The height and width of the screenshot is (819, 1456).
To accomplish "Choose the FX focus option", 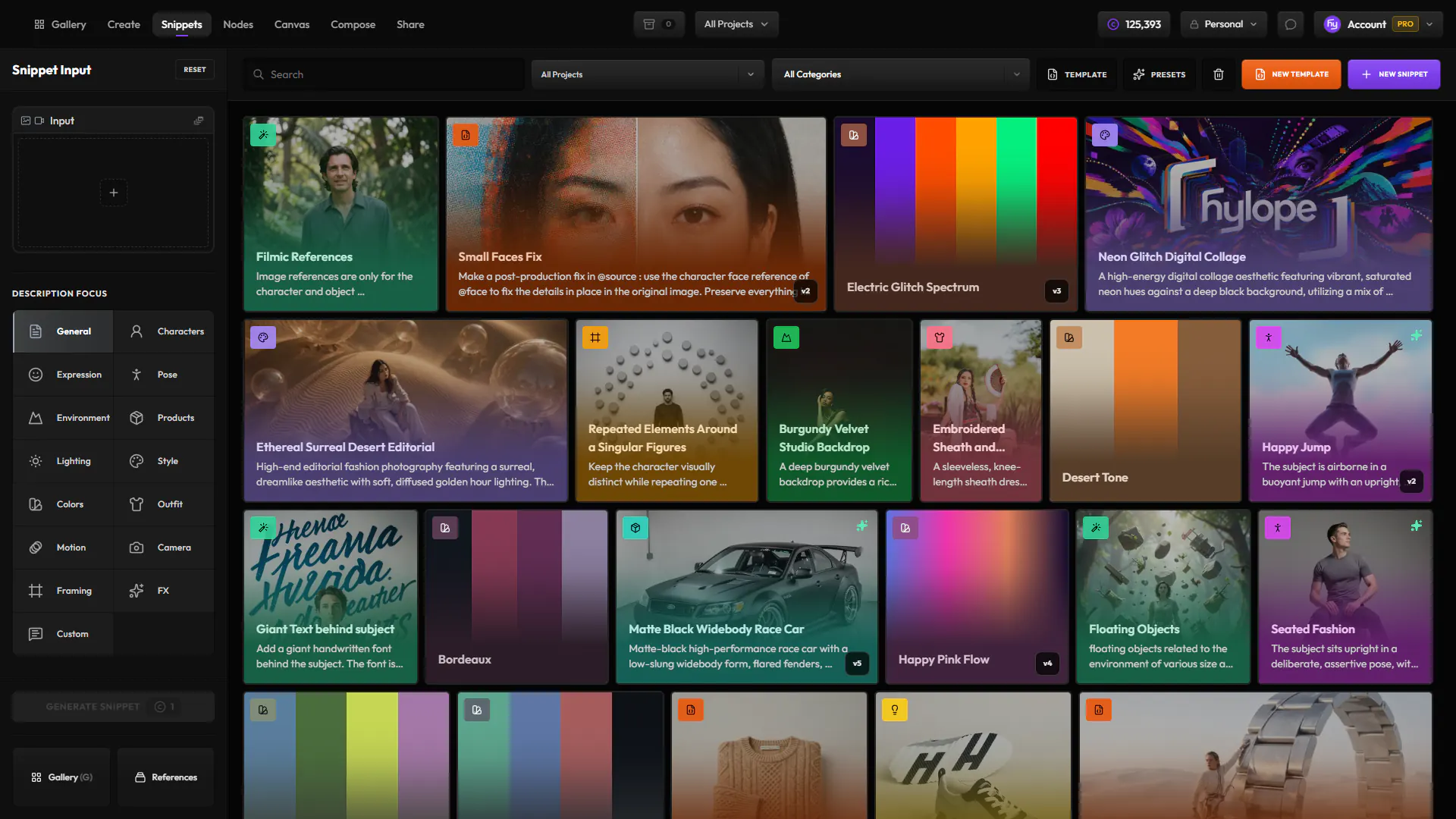I will [x=164, y=591].
